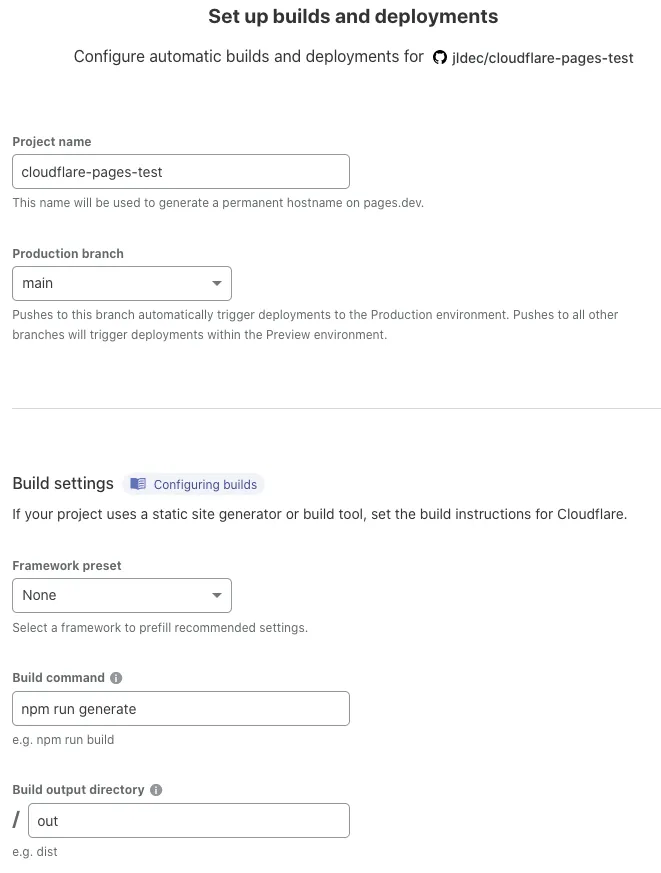661x873 pixels.
Task: Click the GitHub logo icon
Action: [440, 57]
